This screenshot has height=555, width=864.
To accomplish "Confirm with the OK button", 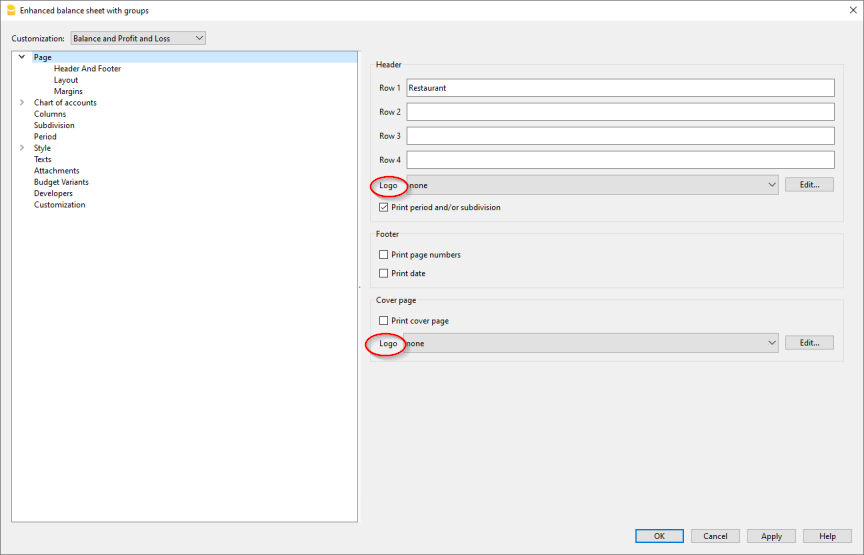I will pyautogui.click(x=659, y=536).
